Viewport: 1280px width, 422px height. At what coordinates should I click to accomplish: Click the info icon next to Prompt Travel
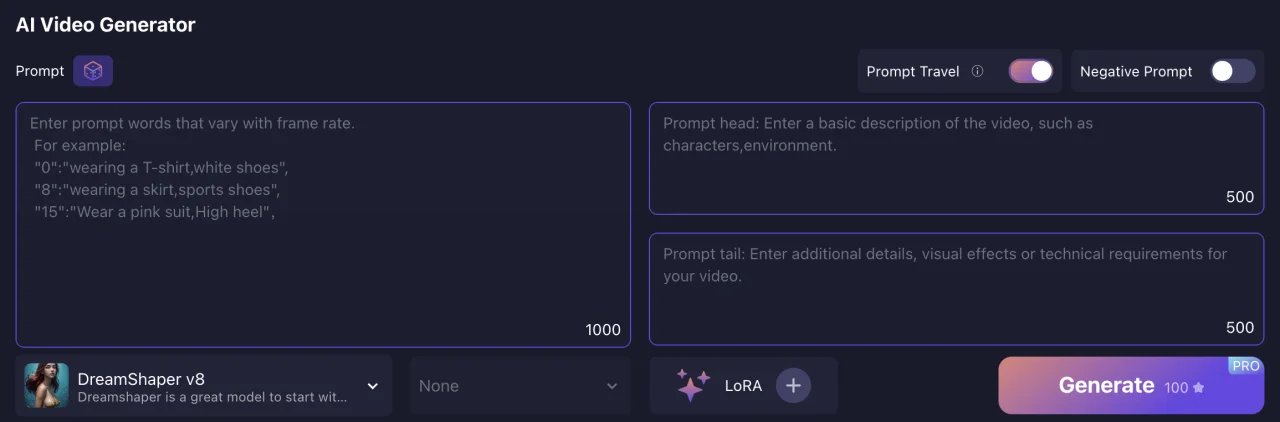[x=977, y=72]
